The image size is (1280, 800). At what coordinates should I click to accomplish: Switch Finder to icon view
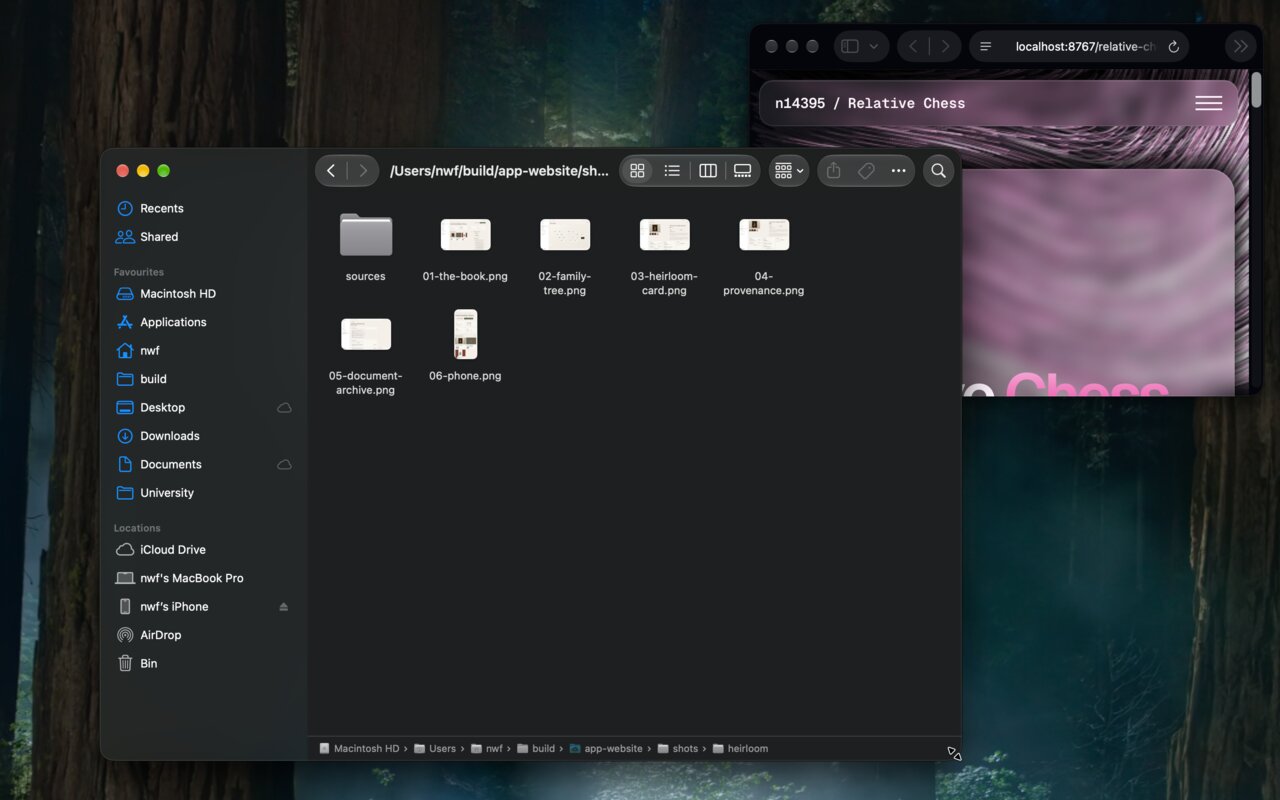(637, 171)
